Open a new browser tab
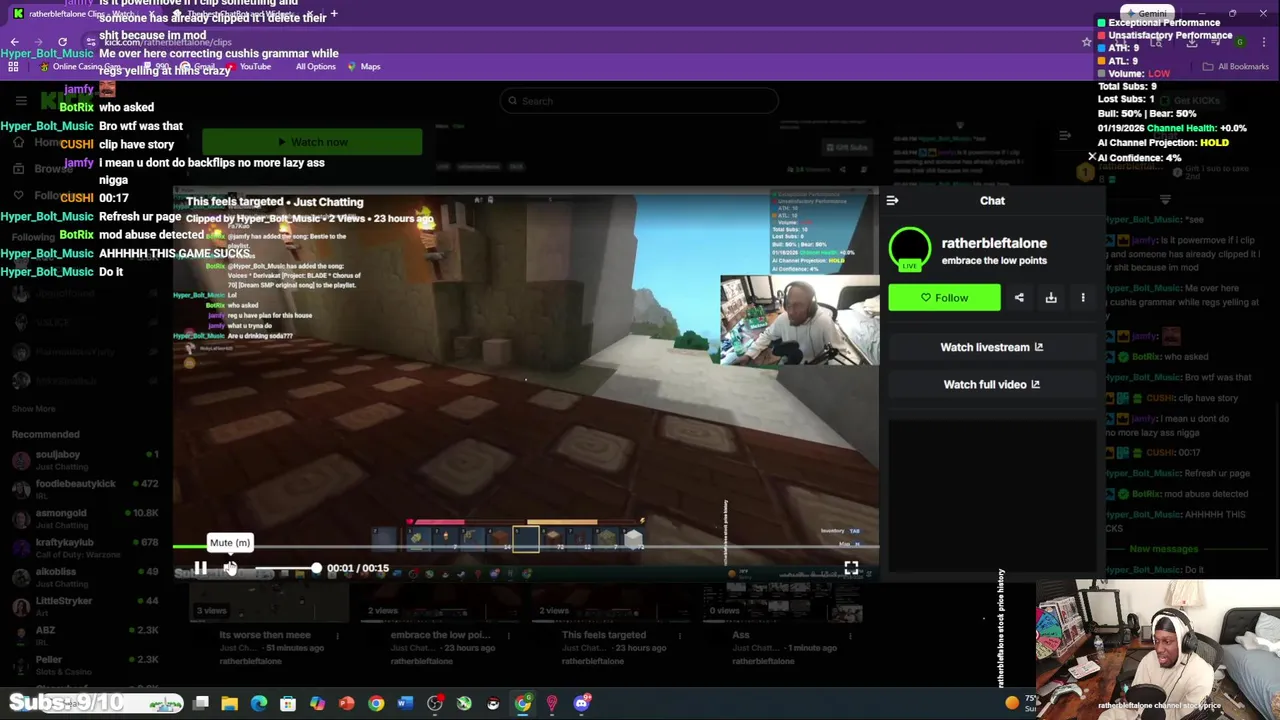Screen dimensions: 1280x720 click(333, 14)
